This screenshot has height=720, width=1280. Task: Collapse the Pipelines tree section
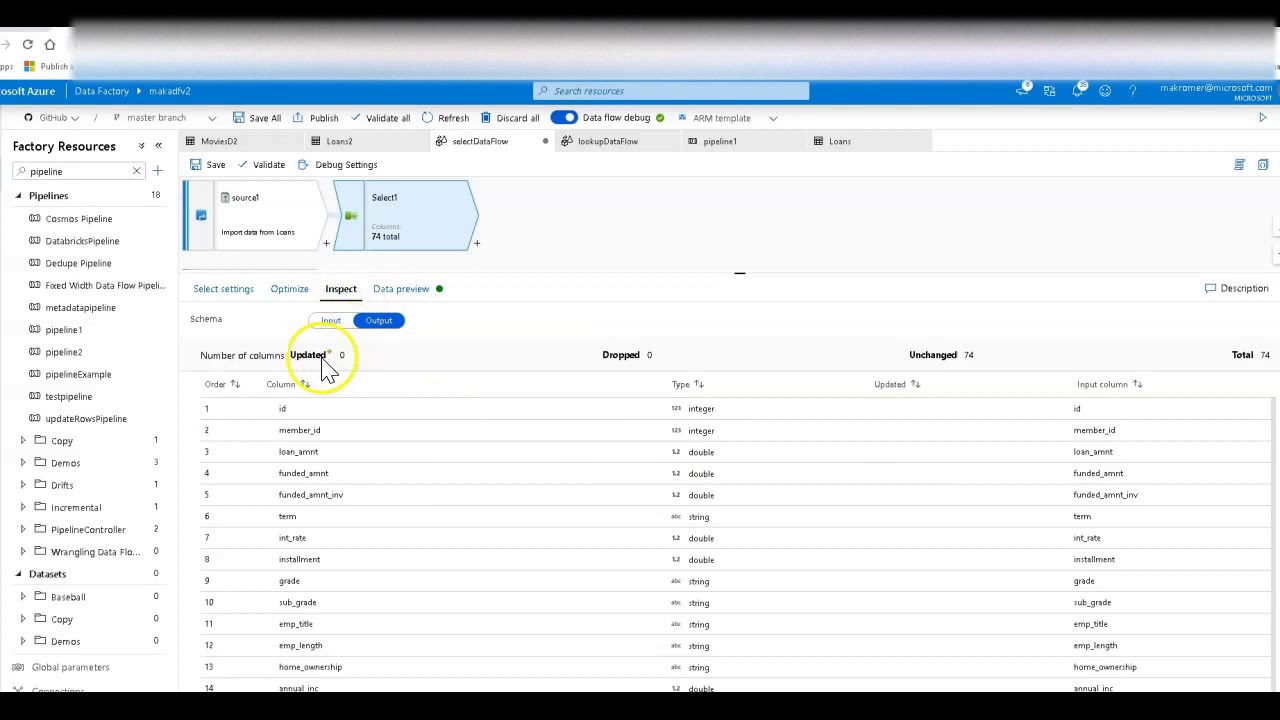point(18,196)
